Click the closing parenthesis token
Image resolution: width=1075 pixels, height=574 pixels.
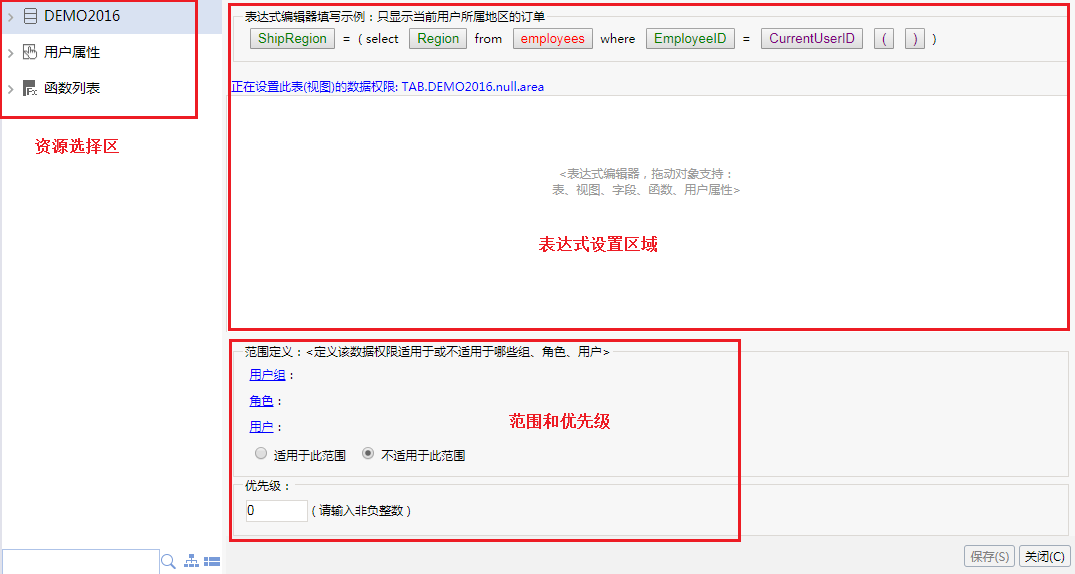915,38
